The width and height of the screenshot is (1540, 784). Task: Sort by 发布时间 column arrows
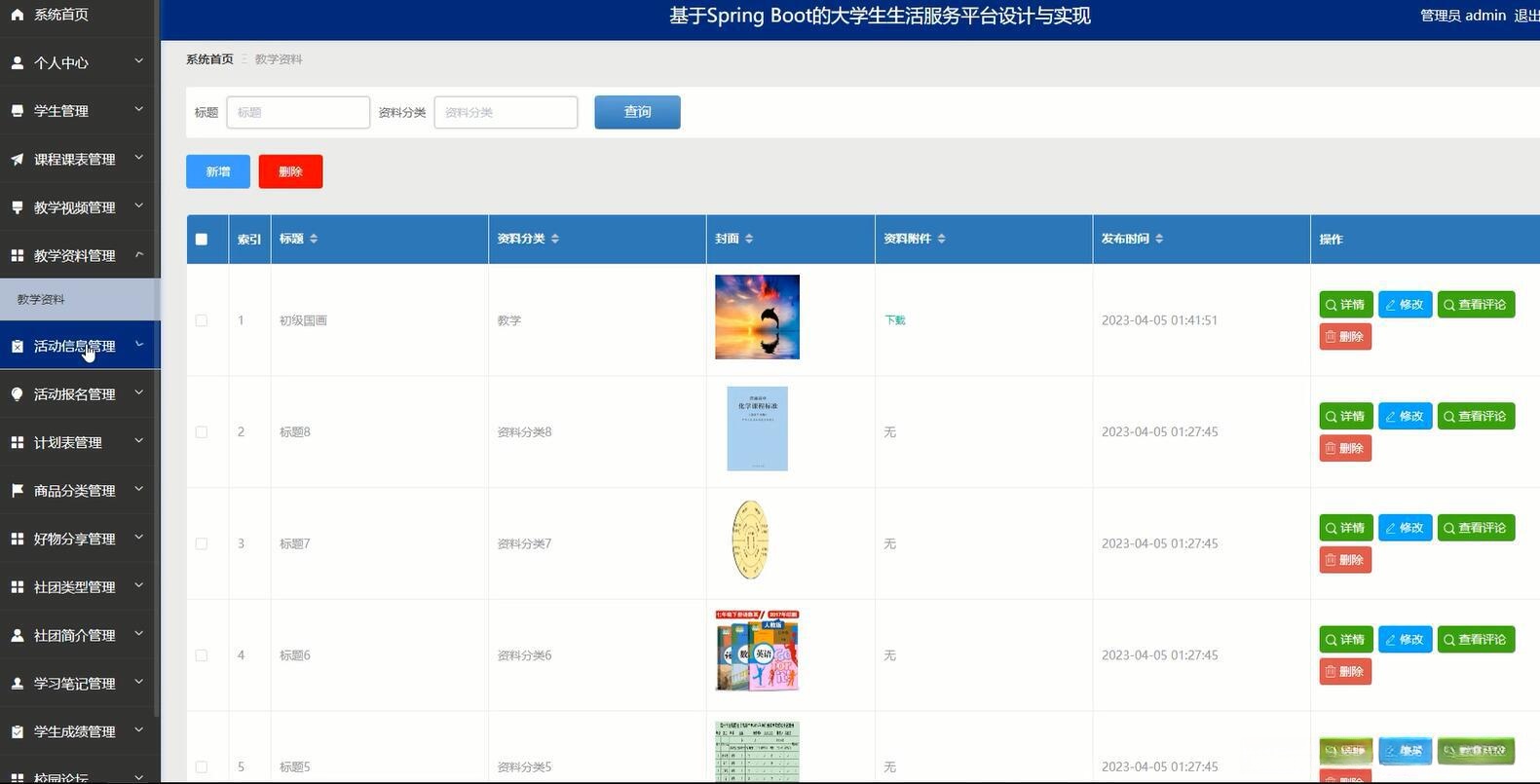(x=1159, y=239)
